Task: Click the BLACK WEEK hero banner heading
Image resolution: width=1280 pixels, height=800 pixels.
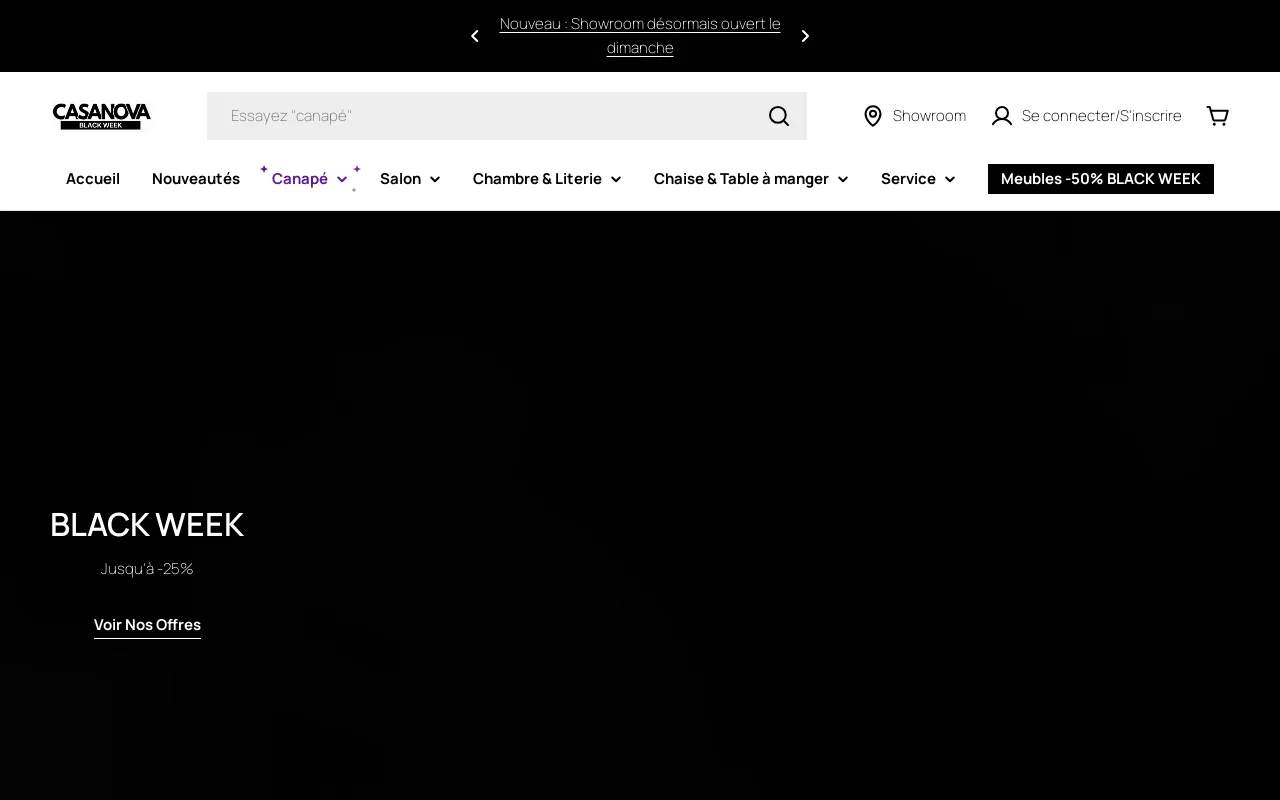Action: coord(147,525)
